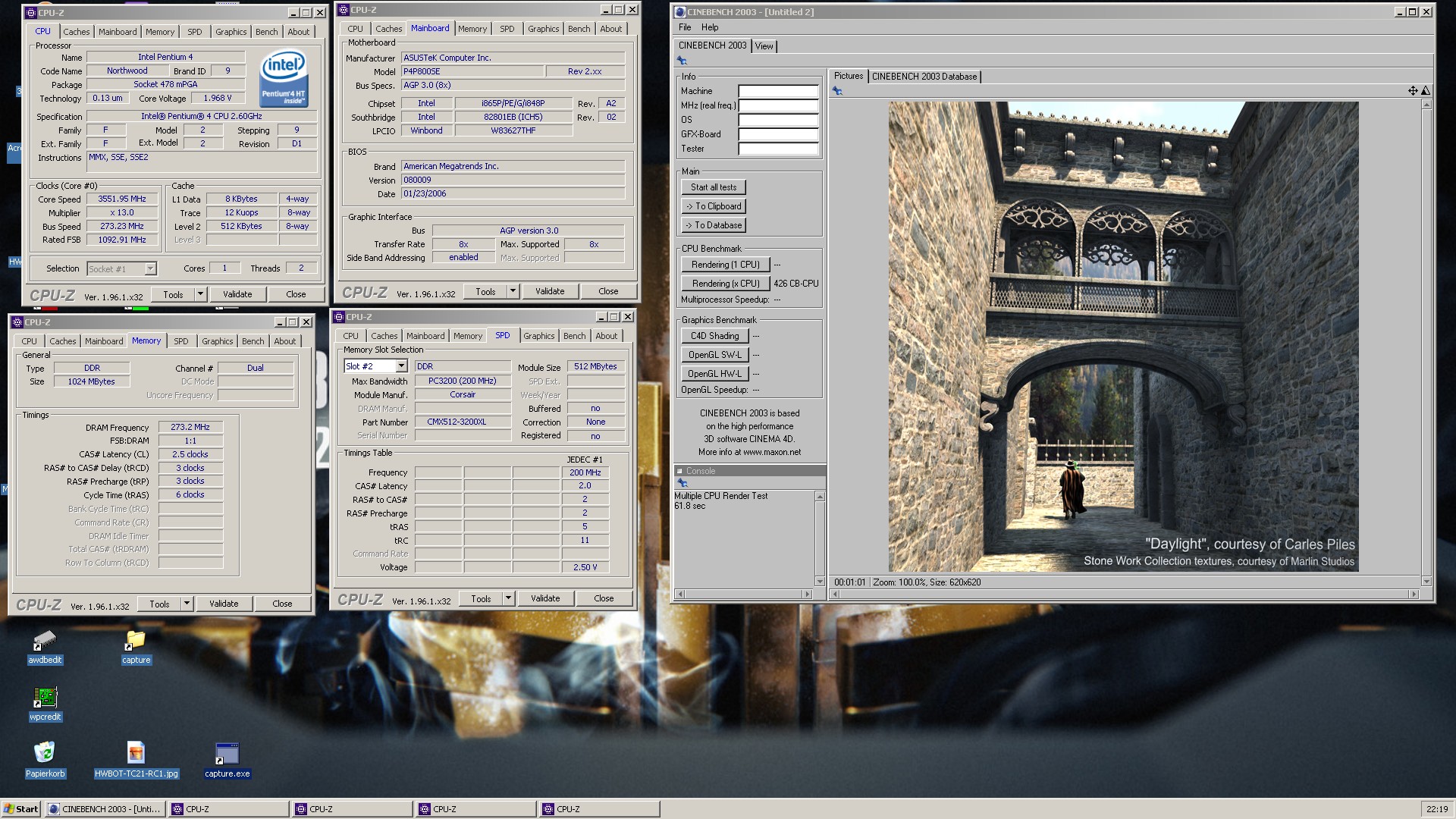Image resolution: width=1456 pixels, height=819 pixels.
Task: Open the File menu in CINEBENCH
Action: 685,27
